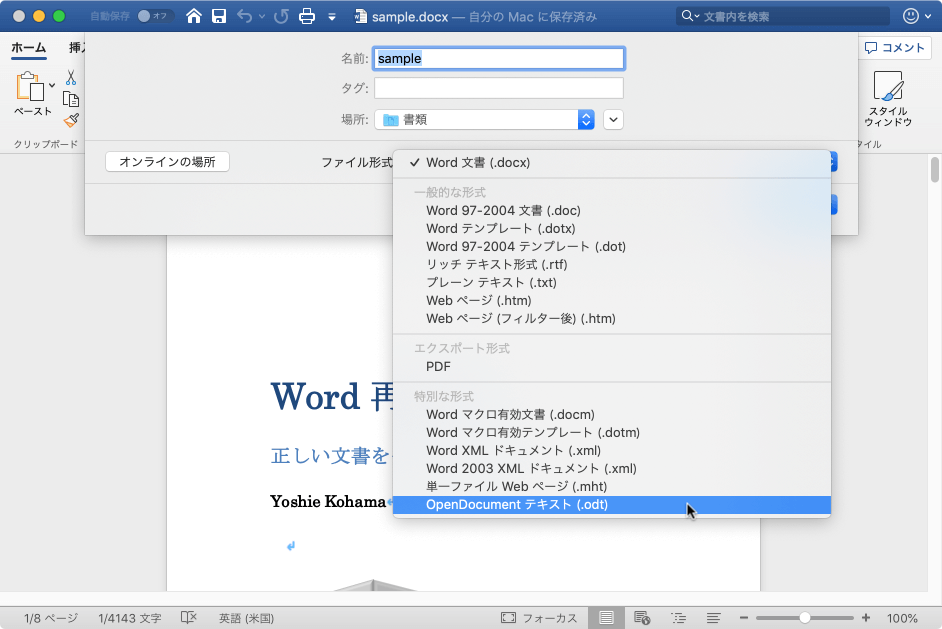Screen dimensions: 942x629
Task: Click the 1/4143 文字 word count
Action: click(130, 618)
